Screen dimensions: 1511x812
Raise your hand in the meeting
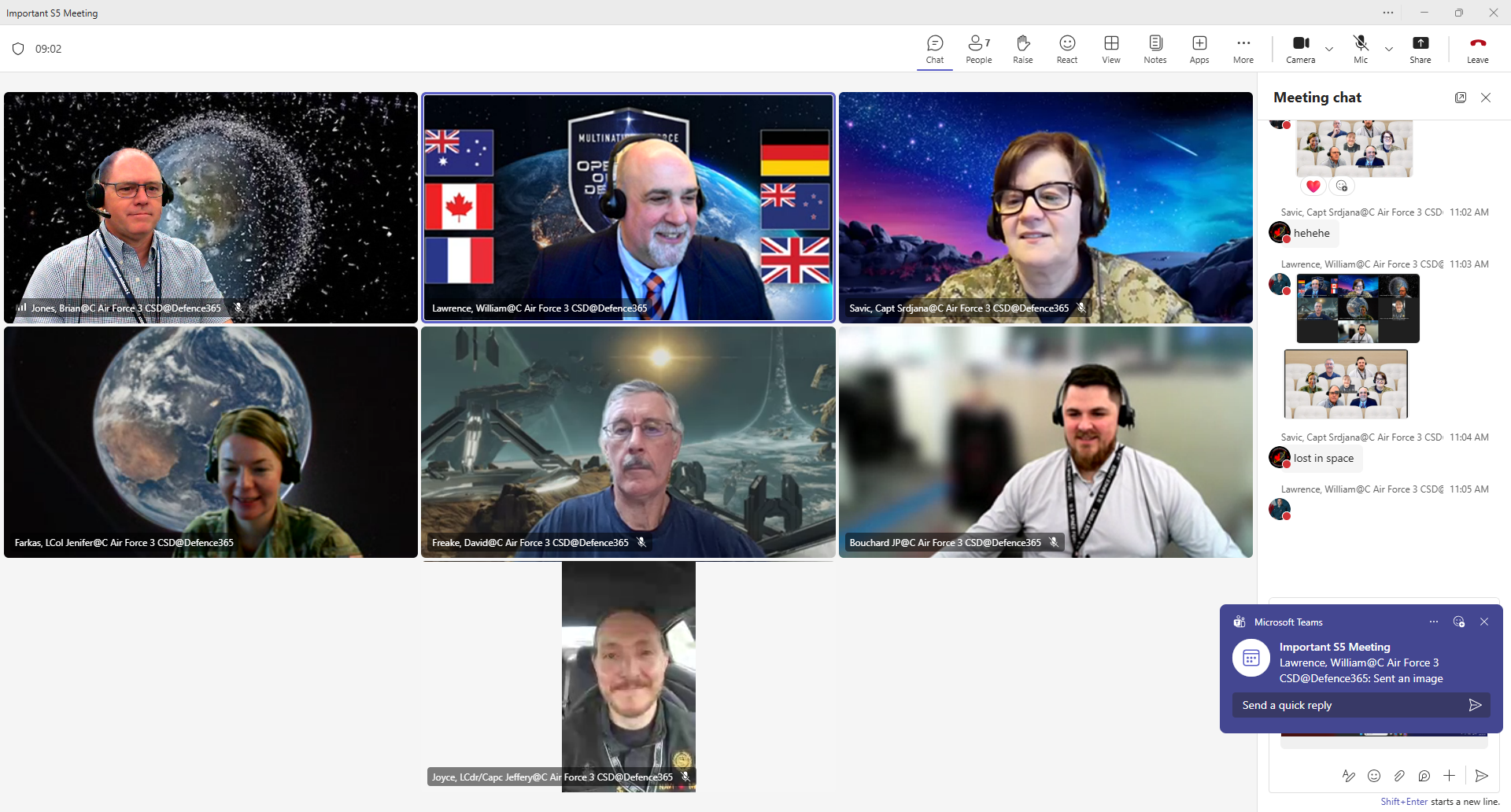click(1023, 49)
